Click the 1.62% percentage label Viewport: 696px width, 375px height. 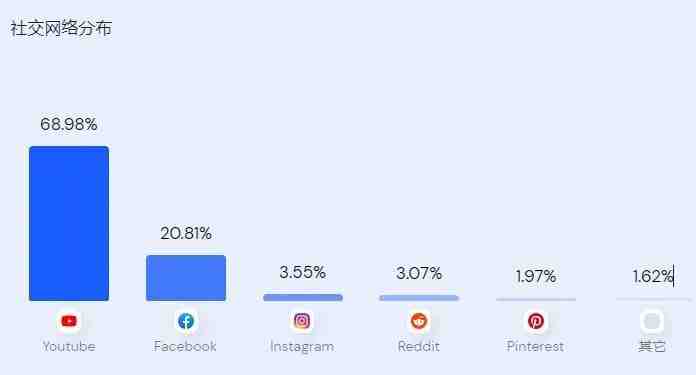coord(652,276)
